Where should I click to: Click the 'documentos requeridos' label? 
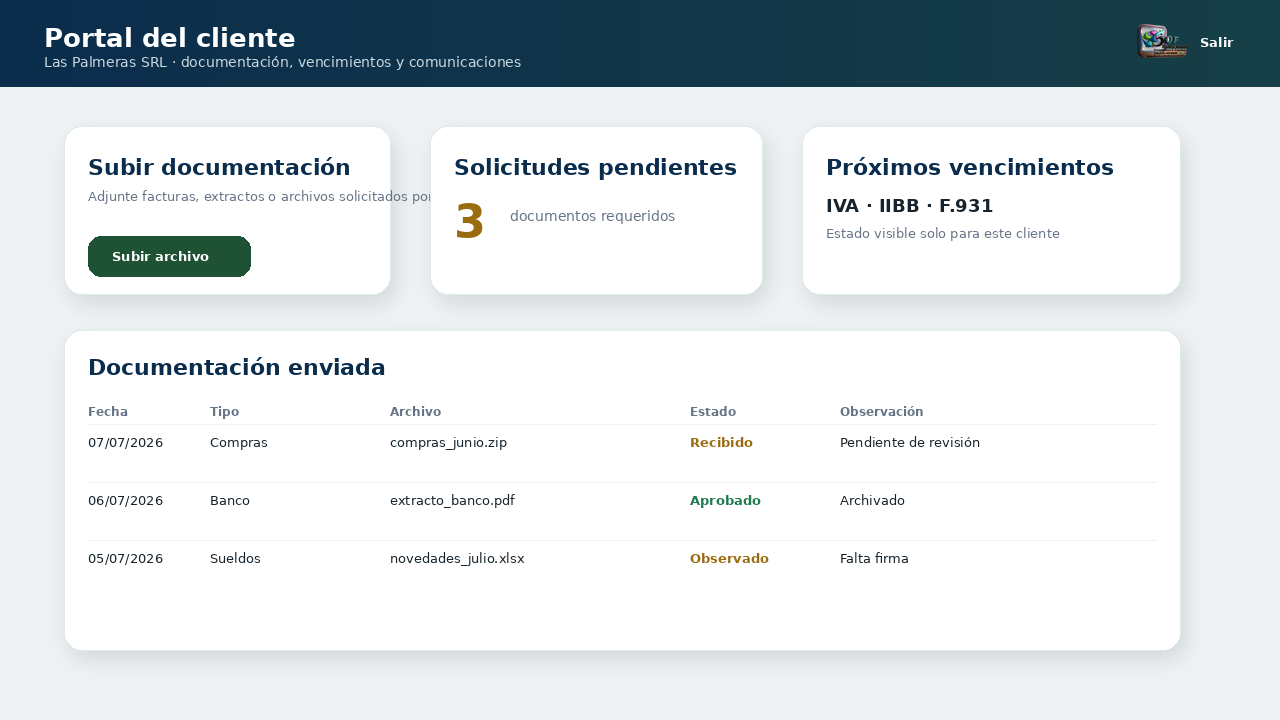[x=592, y=216]
